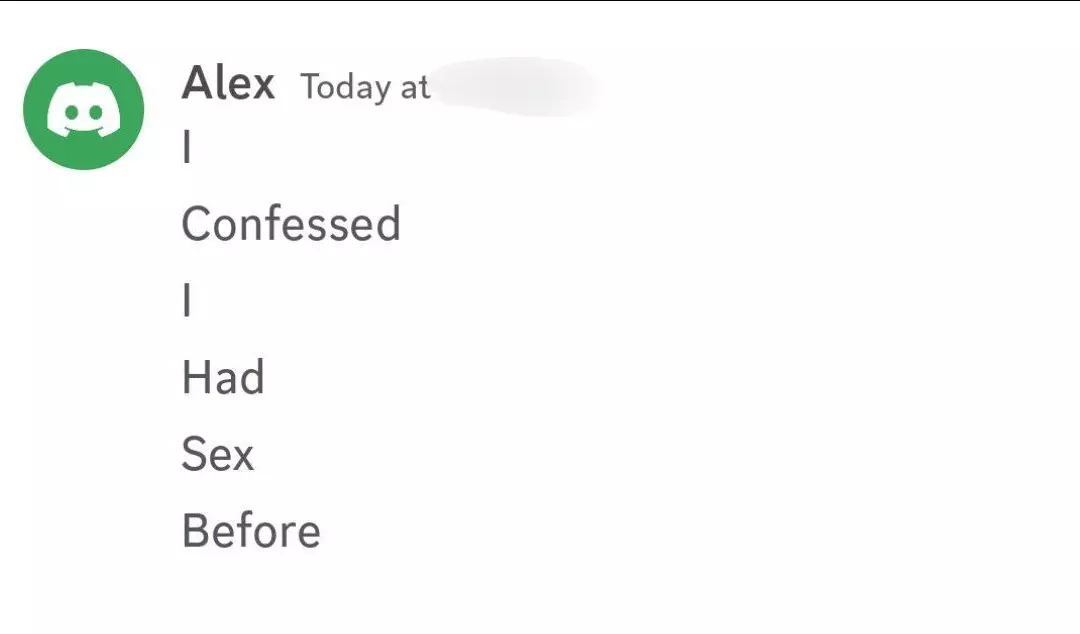The height and width of the screenshot is (634, 1080).
Task: Click the "I" line directly above "Had"
Action: 187,300
